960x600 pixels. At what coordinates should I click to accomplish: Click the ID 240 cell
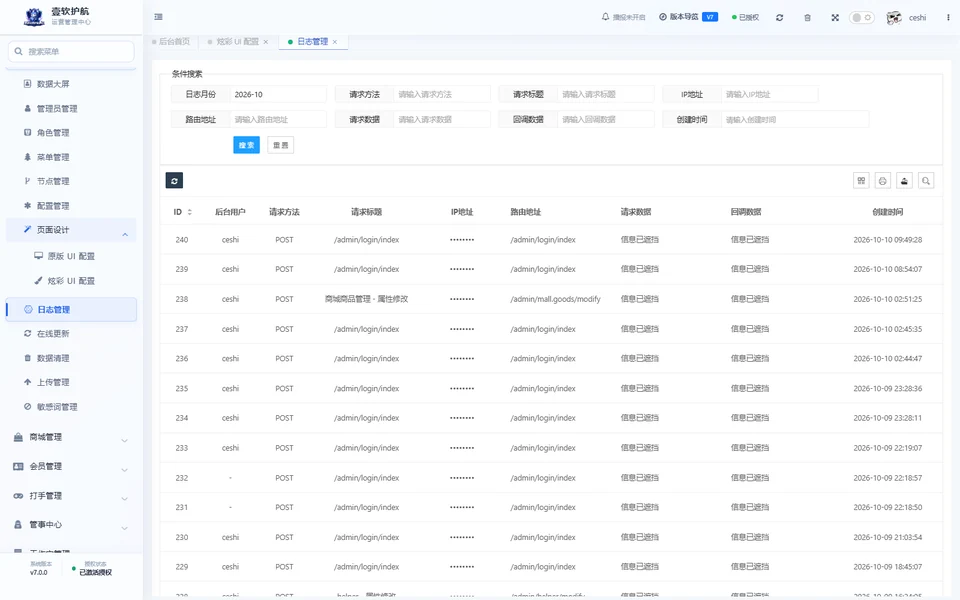[182, 240]
